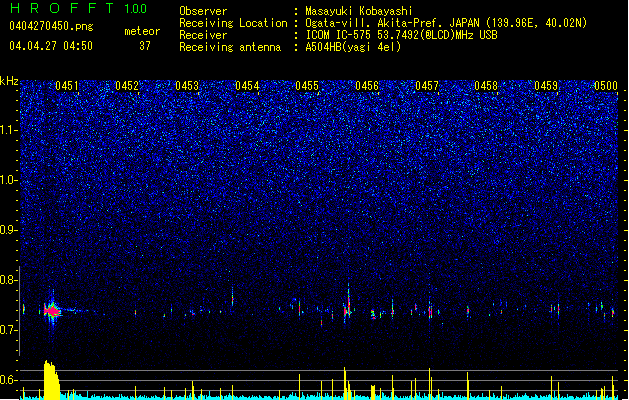Screen dimensions: 629x400
Task: Select observer name Masayuki Kobayashi
Action: (359, 11)
